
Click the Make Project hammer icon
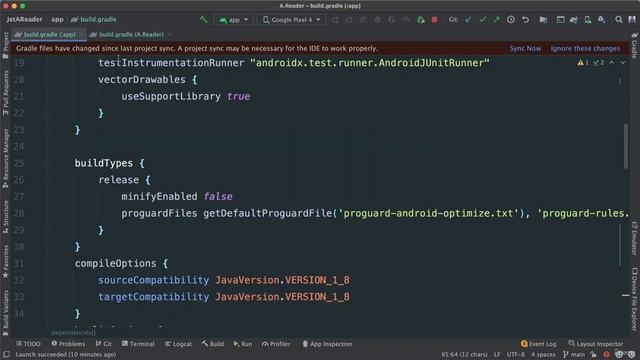[203, 19]
